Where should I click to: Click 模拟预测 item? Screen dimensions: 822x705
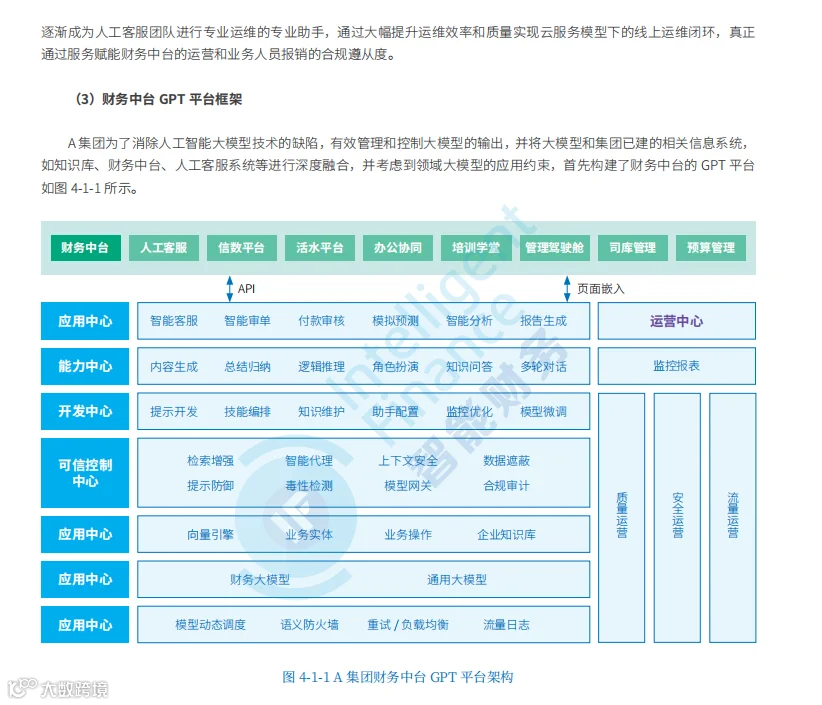click(x=395, y=321)
